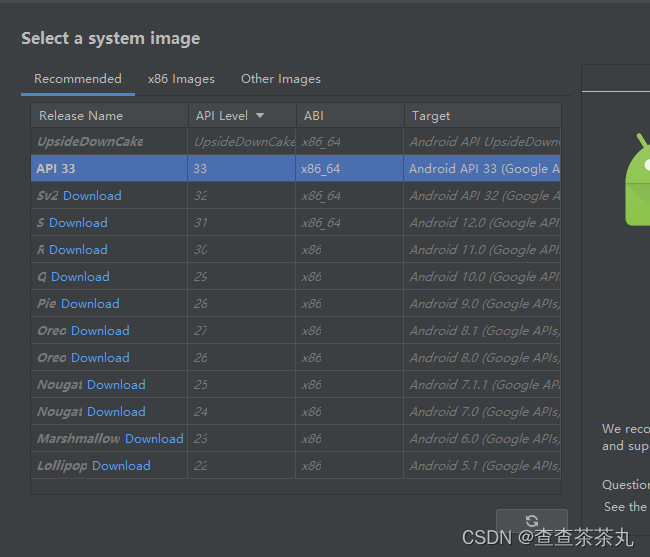
Task: Click the refresh icon button below the table
Action: tap(532, 520)
